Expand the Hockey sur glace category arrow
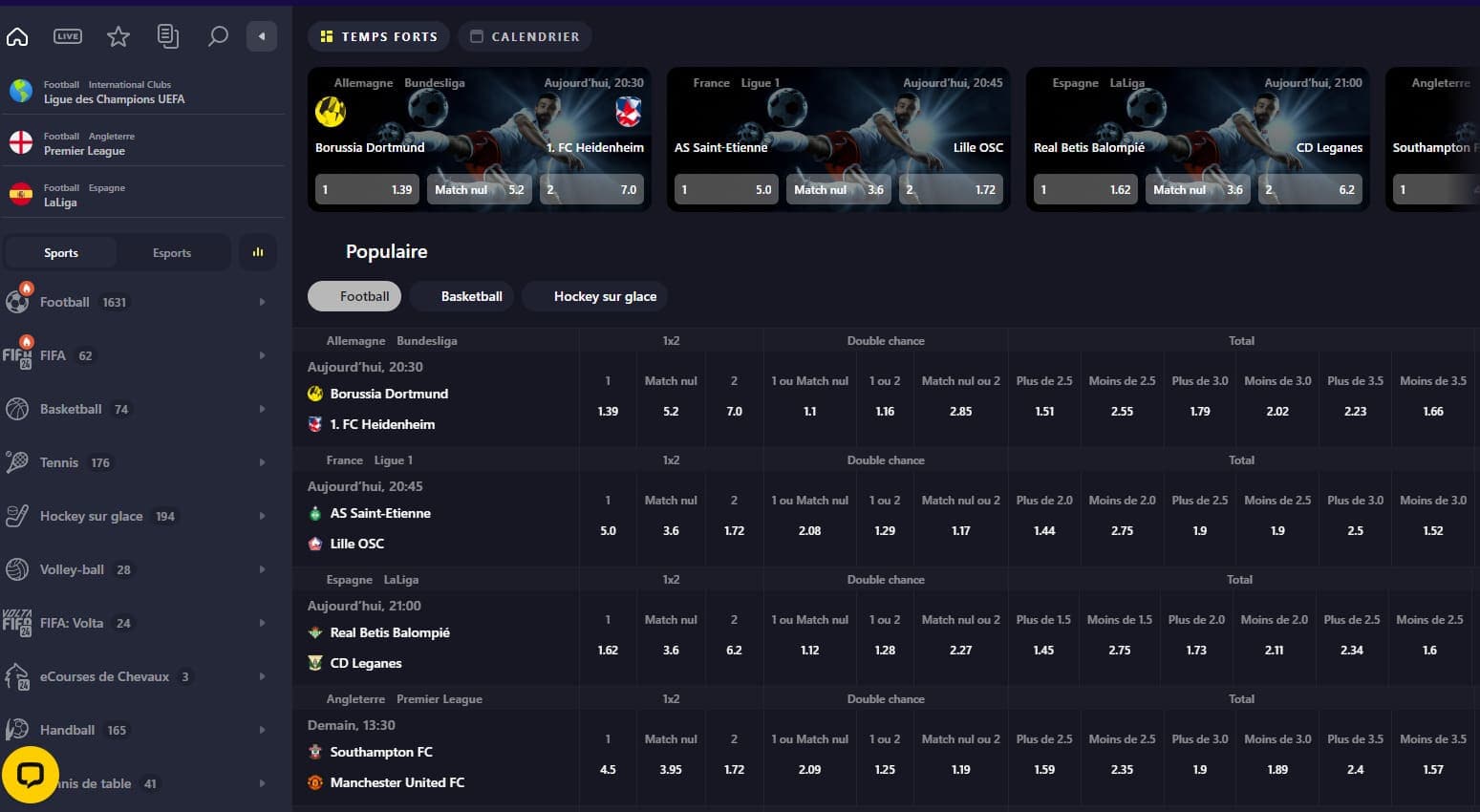The image size is (1480, 812). (263, 516)
